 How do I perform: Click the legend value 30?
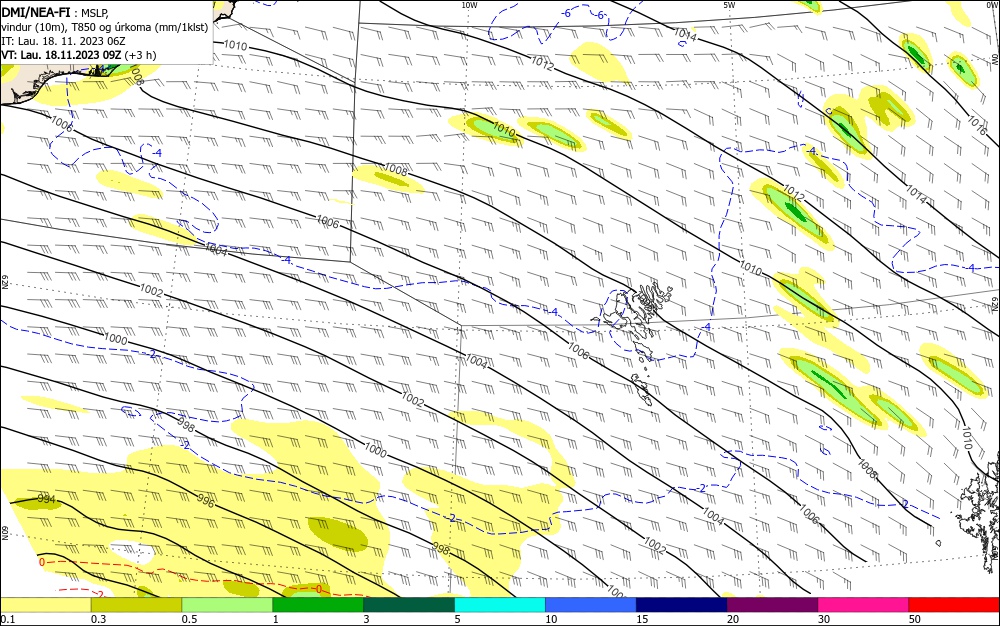pyautogui.click(x=824, y=619)
